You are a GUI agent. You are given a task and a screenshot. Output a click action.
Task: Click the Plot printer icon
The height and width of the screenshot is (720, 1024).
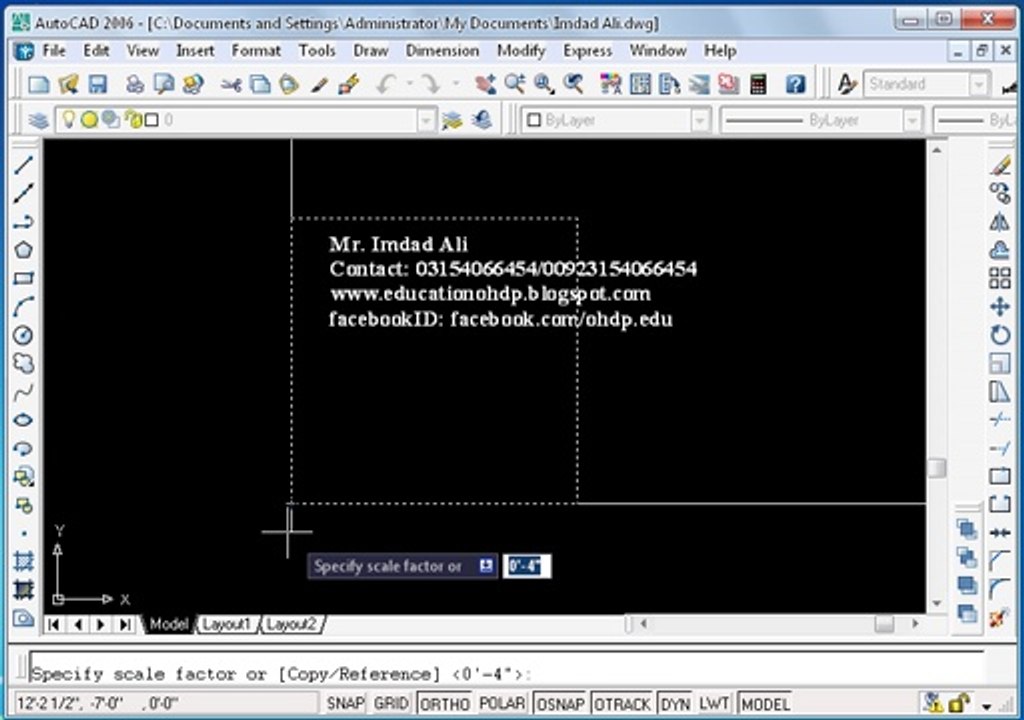tap(135, 84)
